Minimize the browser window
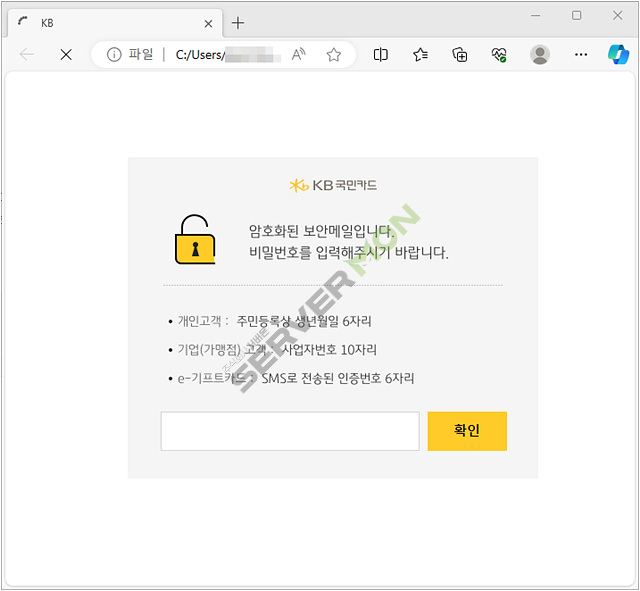The height and width of the screenshot is (591, 640). [536, 16]
